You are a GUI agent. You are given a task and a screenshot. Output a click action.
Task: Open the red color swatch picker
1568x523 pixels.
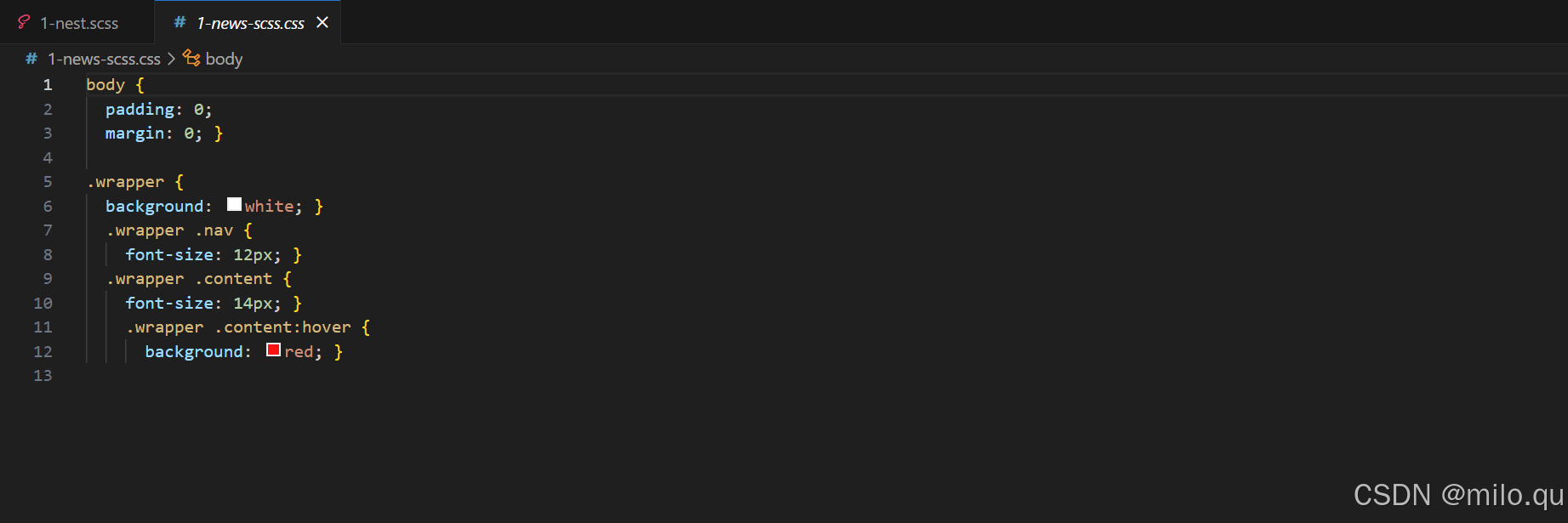tap(273, 350)
